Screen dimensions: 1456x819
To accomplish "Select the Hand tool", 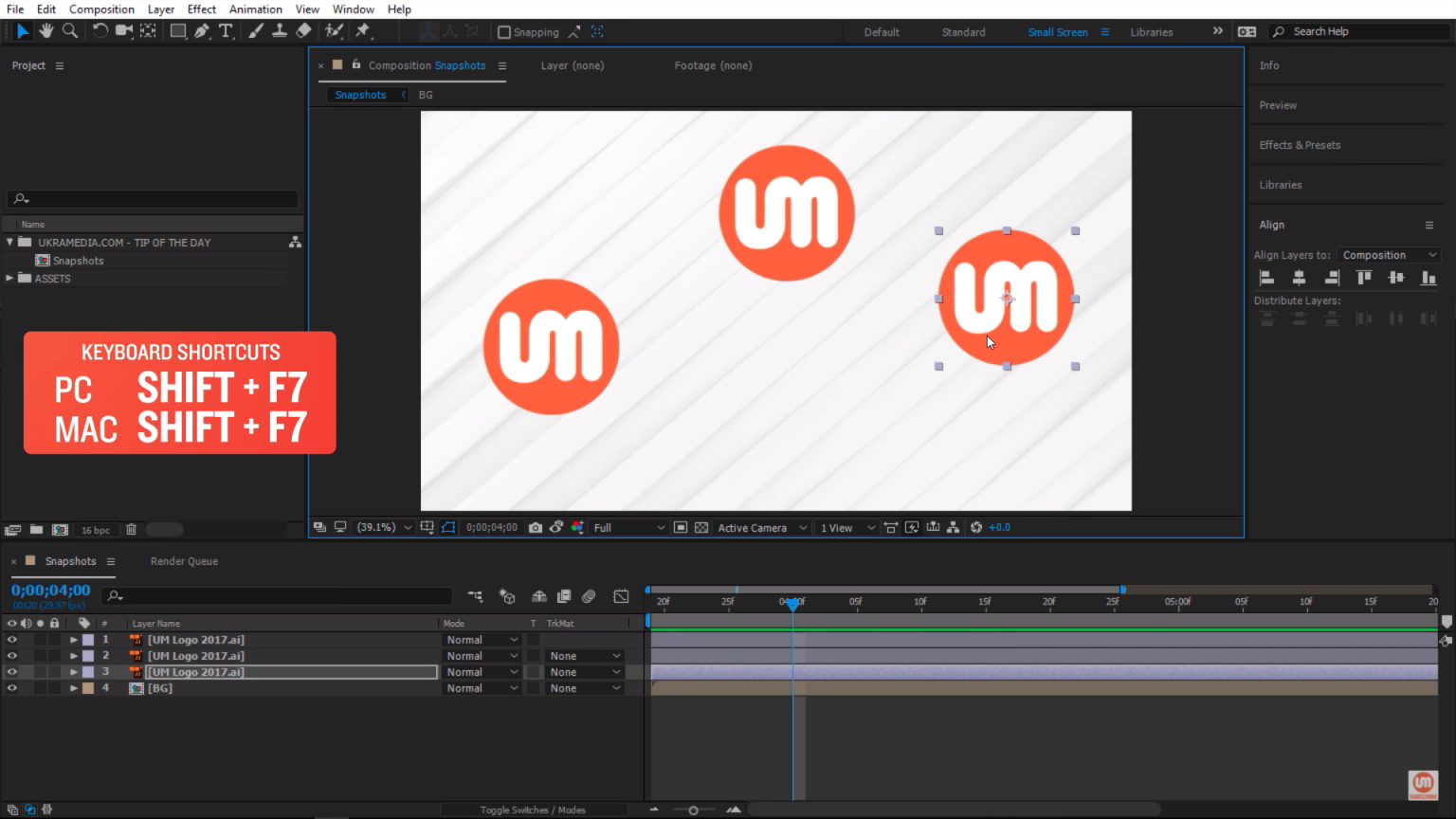I will [x=46, y=31].
